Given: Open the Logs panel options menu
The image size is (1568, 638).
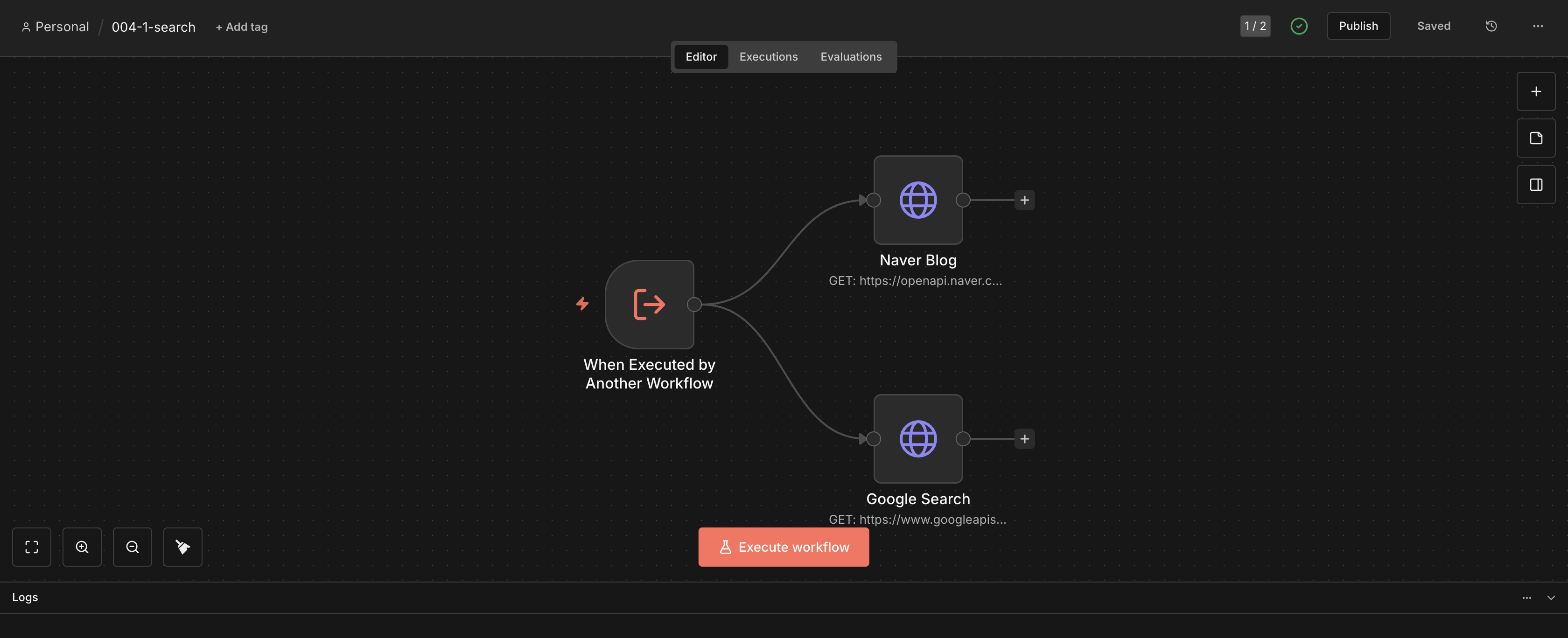Looking at the screenshot, I should (1526, 597).
